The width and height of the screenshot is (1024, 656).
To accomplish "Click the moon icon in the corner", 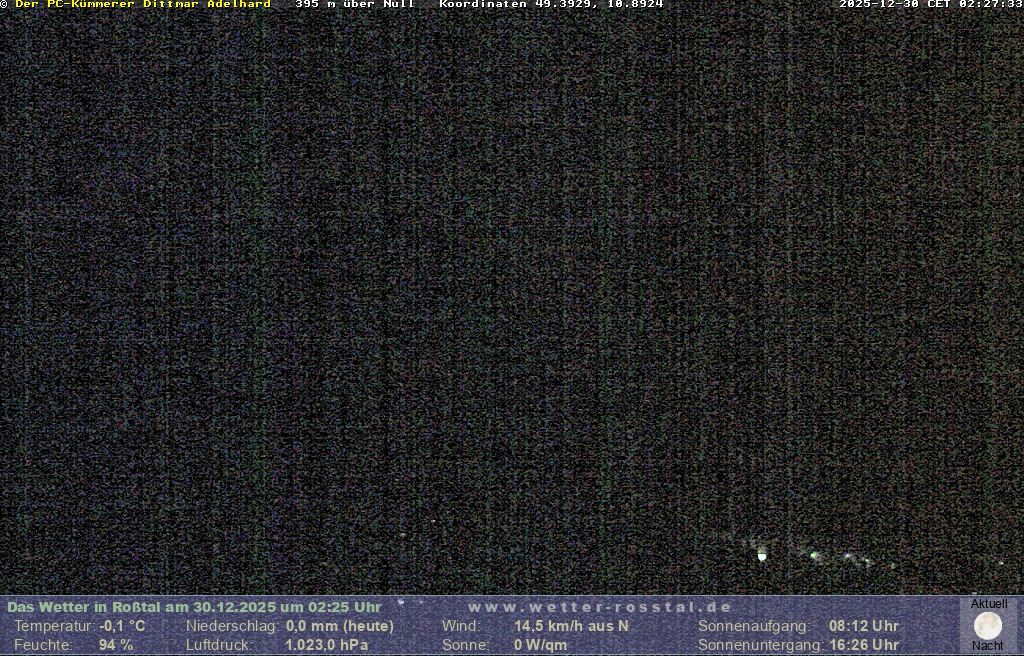I will (x=988, y=626).
